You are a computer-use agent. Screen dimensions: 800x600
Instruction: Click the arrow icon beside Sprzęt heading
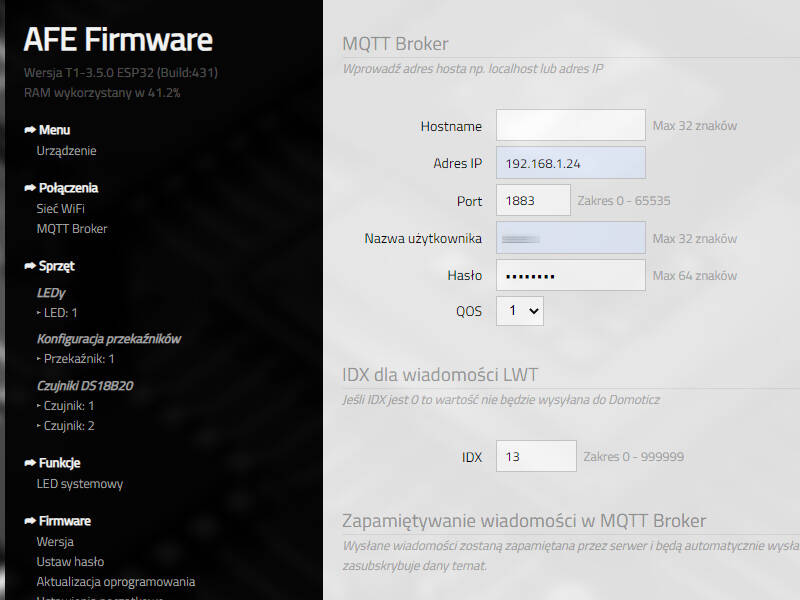click(x=30, y=266)
